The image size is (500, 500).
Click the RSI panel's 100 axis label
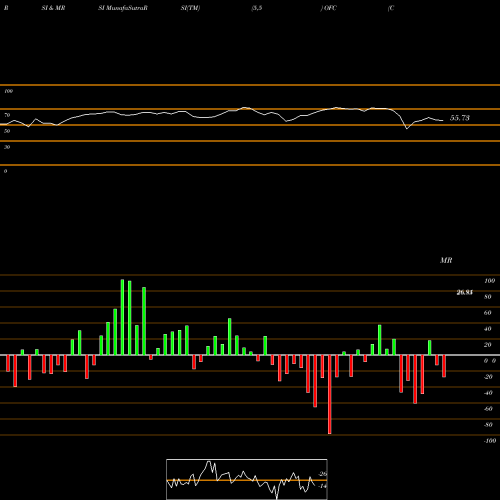click(8, 91)
